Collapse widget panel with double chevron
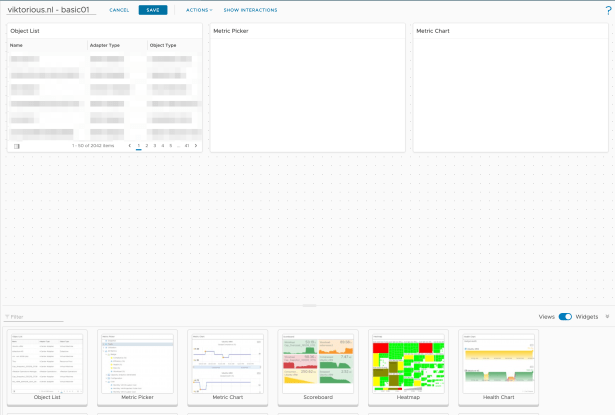This screenshot has width=615, height=415. tap(607, 316)
